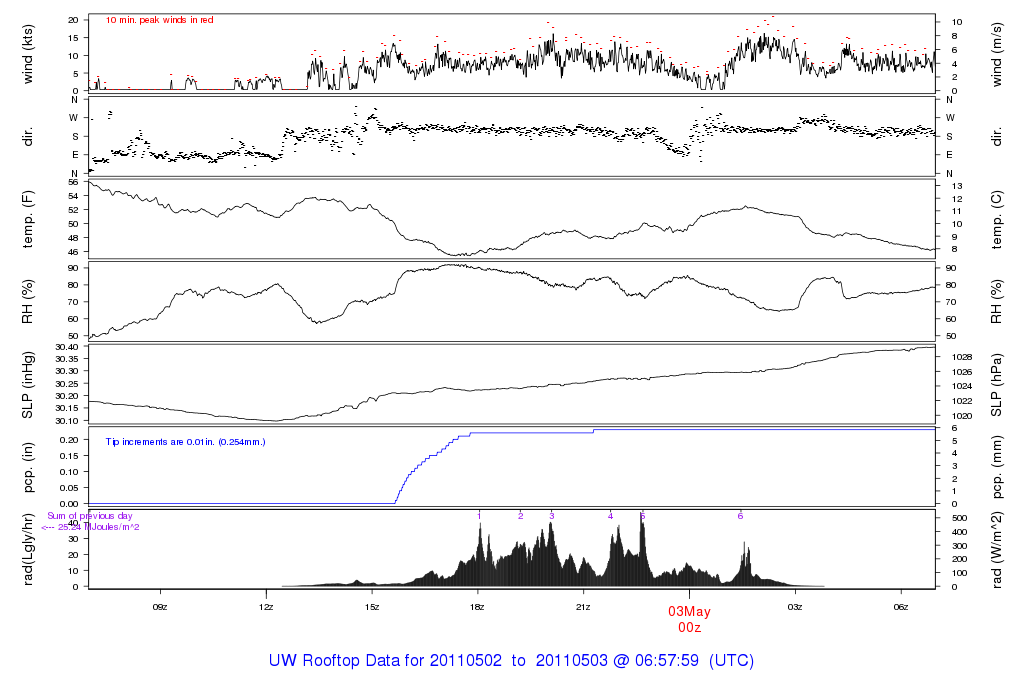Viewport: 1024px width, 700px height.
Task: Click the '500' tick on the W/m^2 axis
Action: [x=959, y=518]
